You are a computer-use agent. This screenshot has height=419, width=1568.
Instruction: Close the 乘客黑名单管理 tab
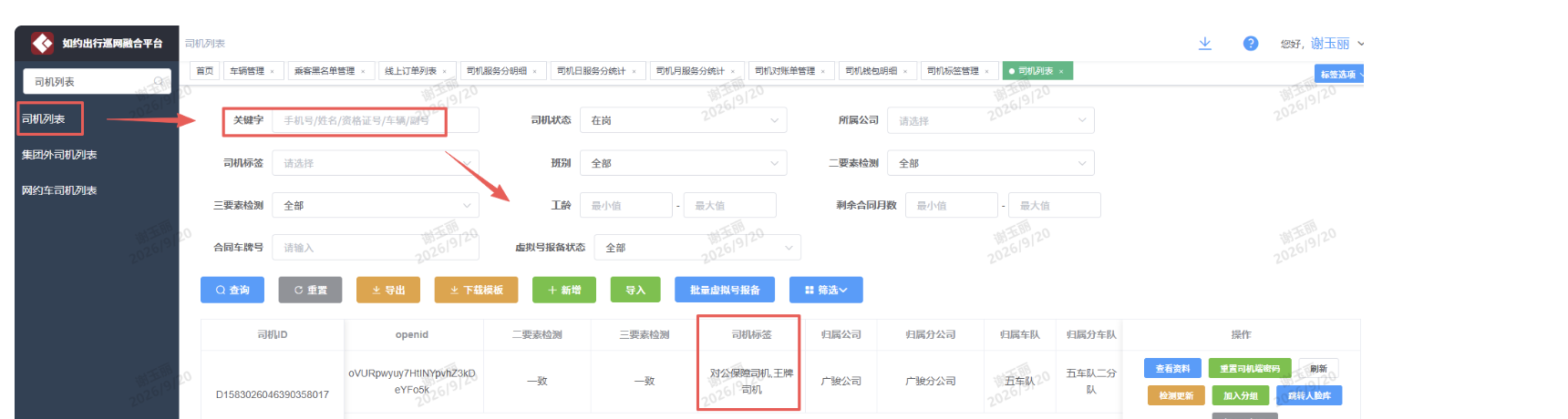click(363, 71)
